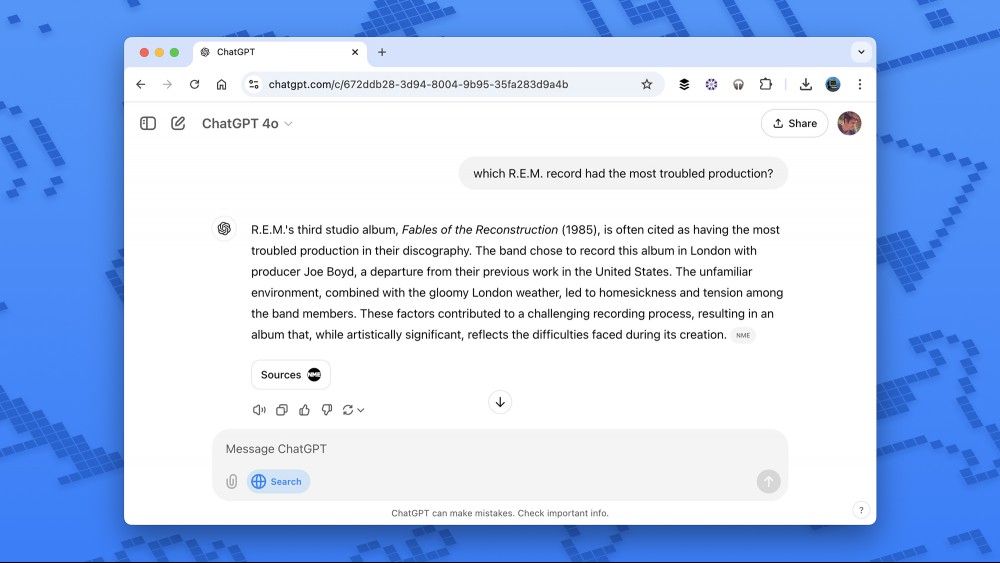Screen dimensions: 1000x563
Task: View site information icon in address bar
Action: click(254, 84)
